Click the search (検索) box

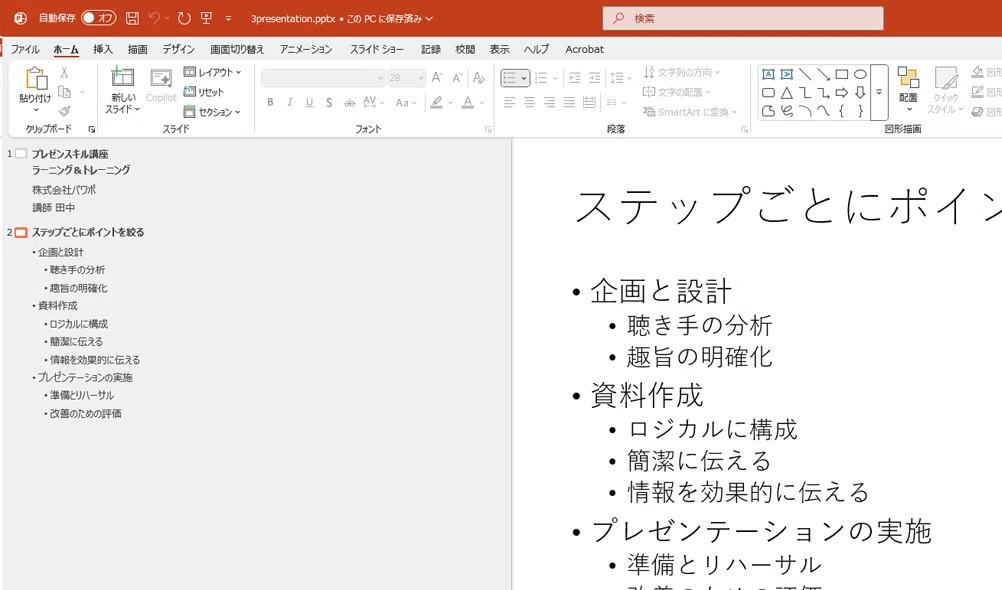point(743,19)
